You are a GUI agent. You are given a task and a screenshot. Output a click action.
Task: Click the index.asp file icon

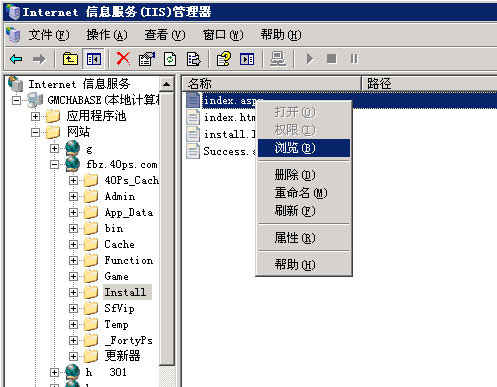click(193, 100)
